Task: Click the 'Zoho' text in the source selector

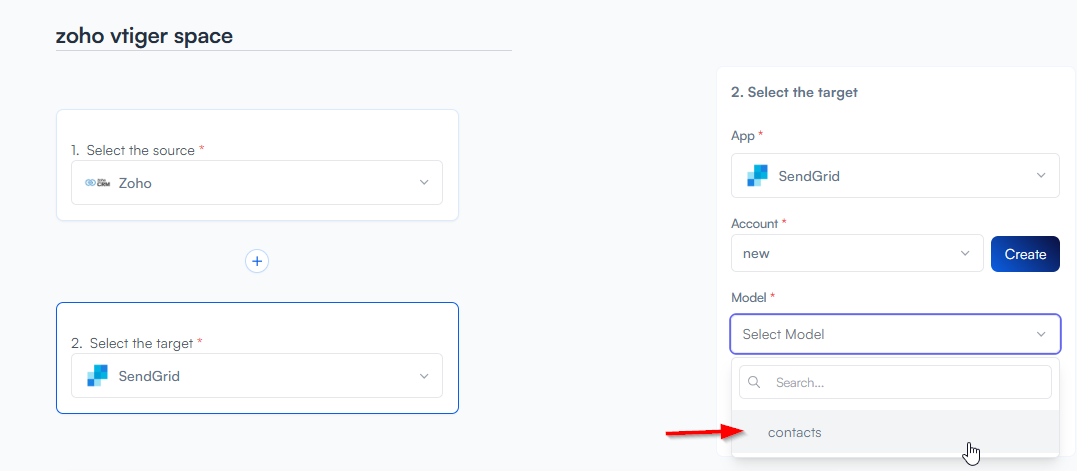Action: point(135,183)
